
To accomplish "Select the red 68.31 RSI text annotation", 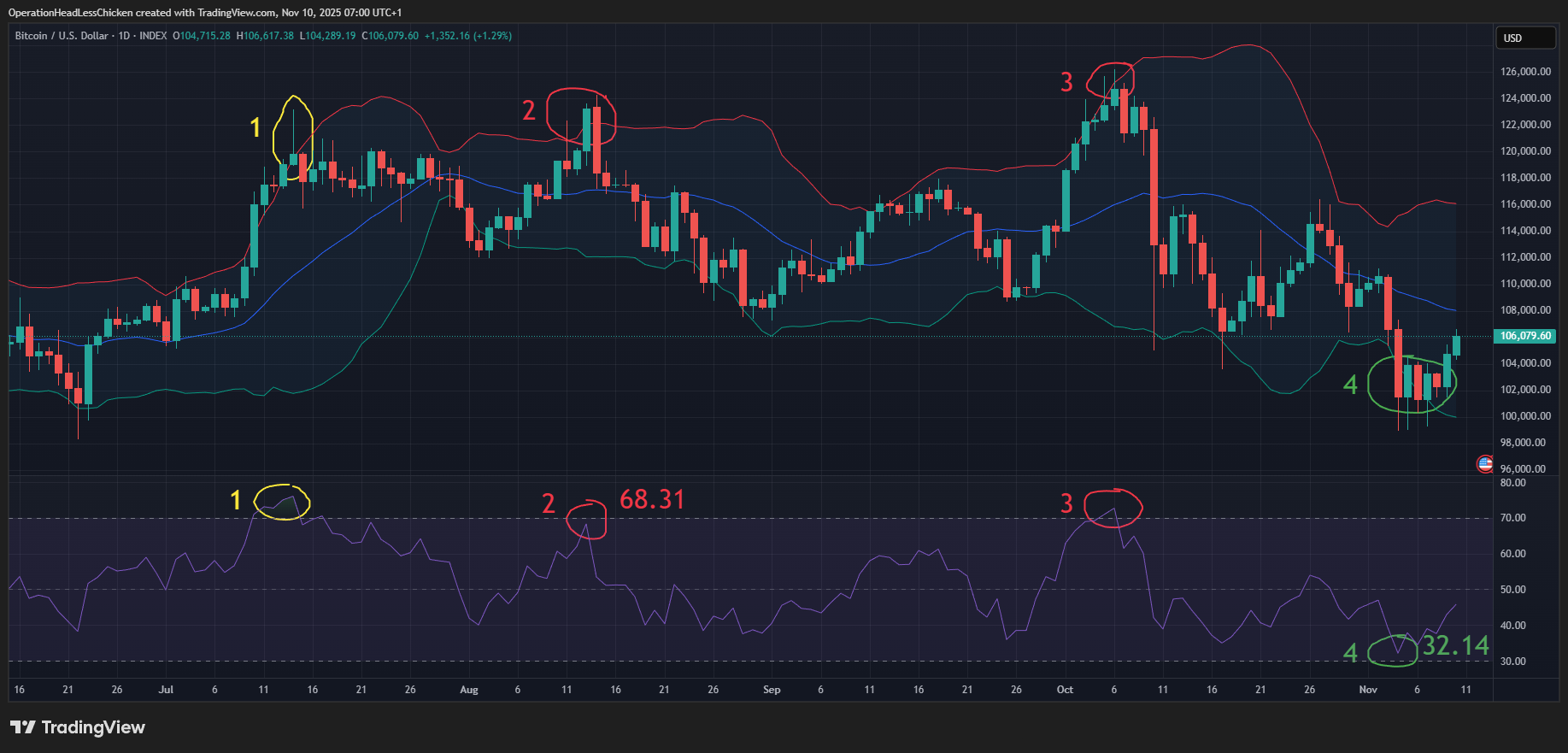I will [652, 500].
